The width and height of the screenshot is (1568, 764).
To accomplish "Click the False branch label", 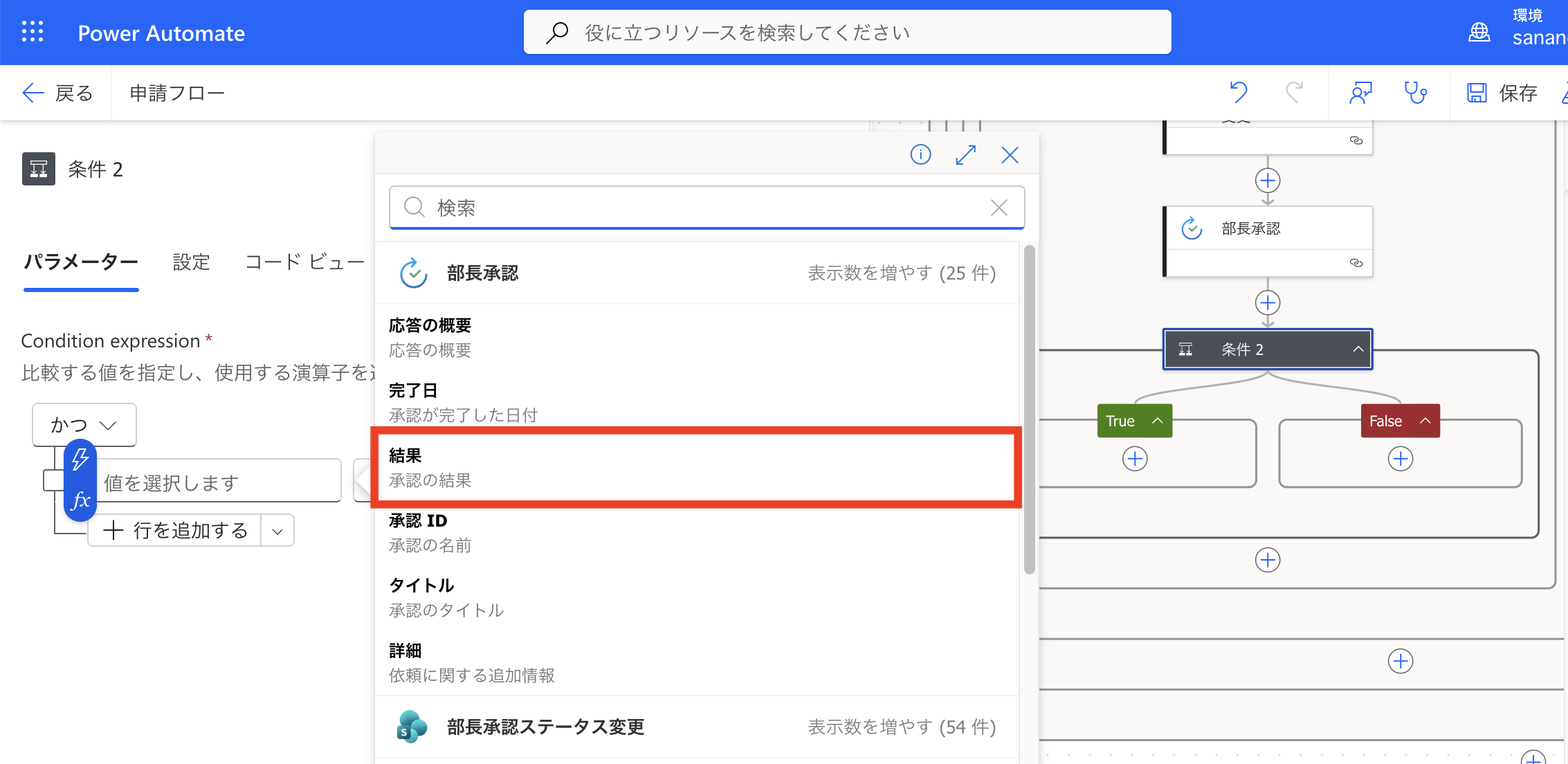I will point(1385,421).
